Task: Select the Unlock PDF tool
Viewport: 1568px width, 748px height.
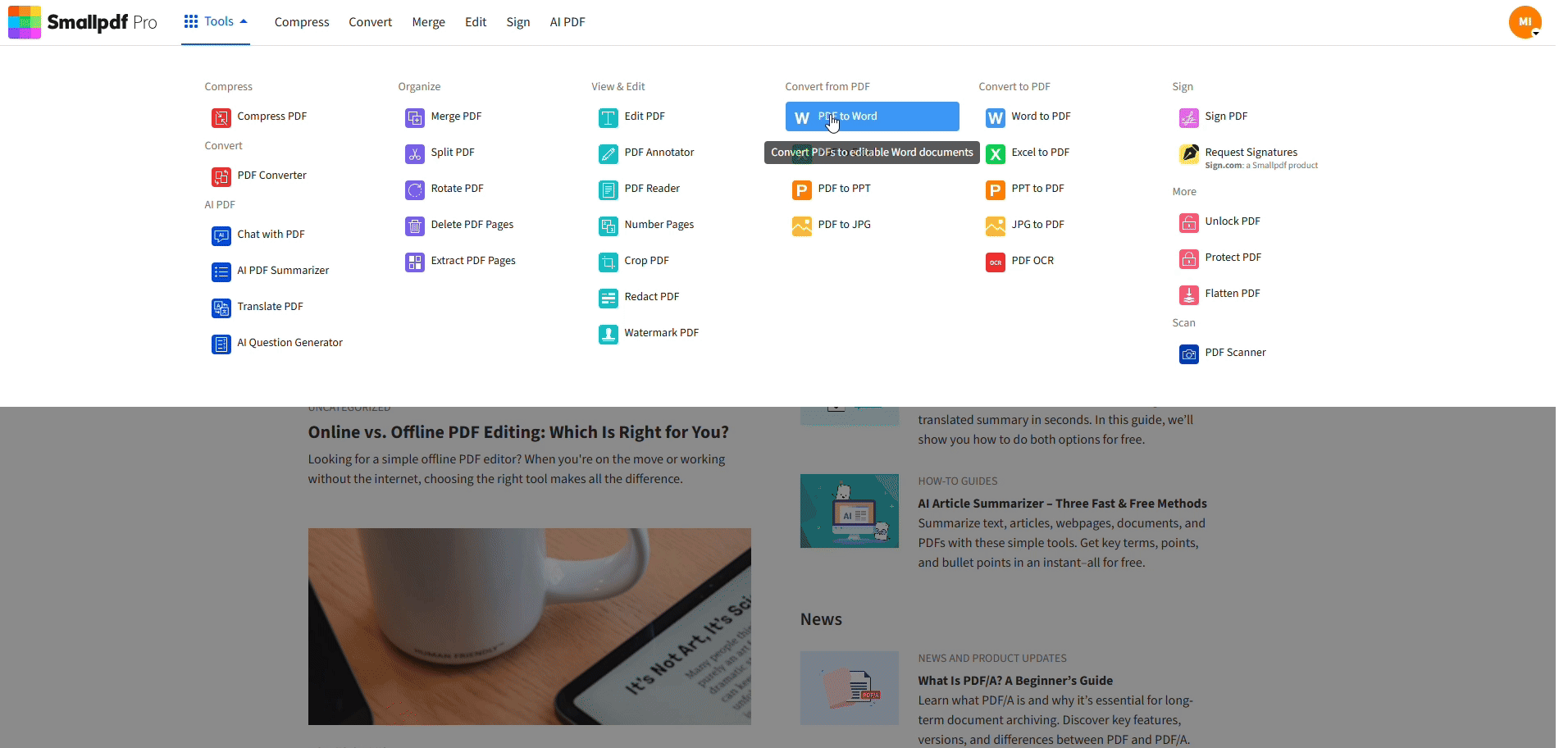Action: (1233, 221)
